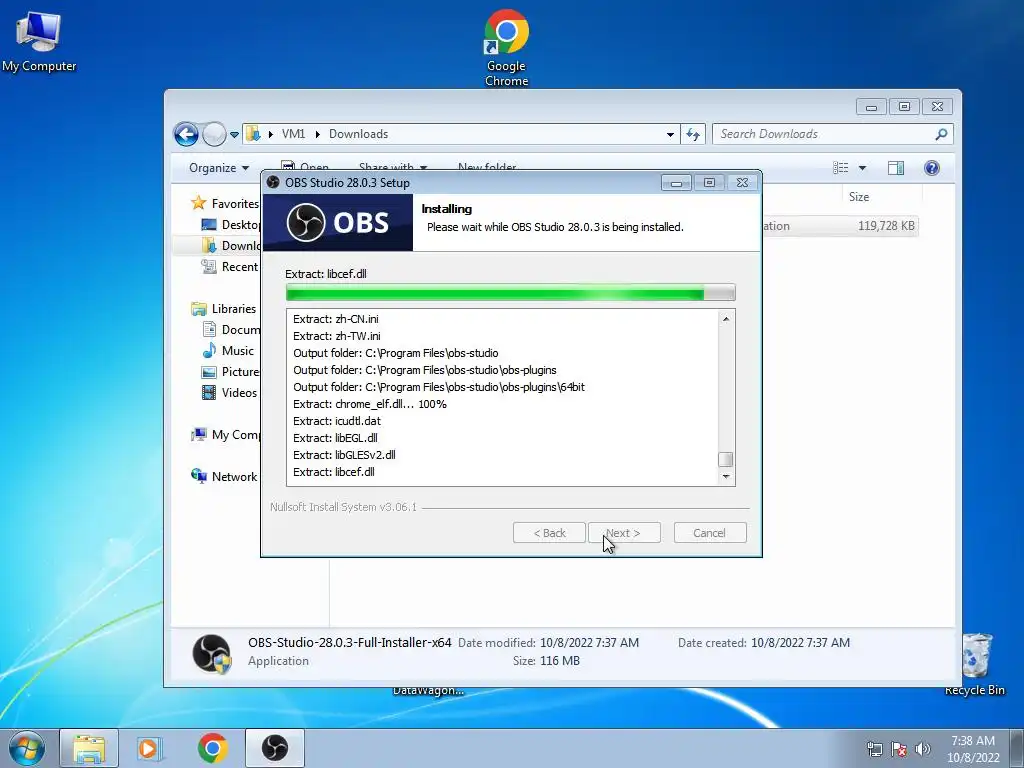Select log line 'Extract: zh-TW.ini'
The height and width of the screenshot is (768, 1024).
(337, 336)
